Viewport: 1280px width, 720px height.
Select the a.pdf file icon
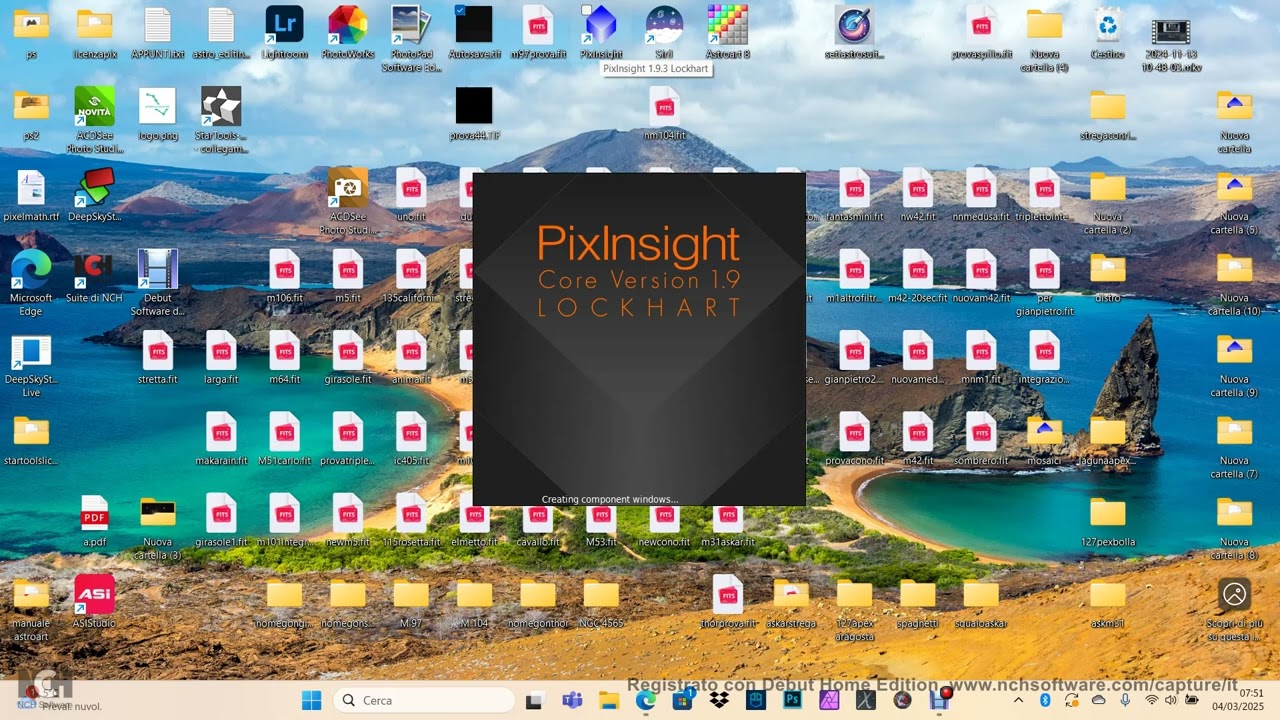point(94,514)
